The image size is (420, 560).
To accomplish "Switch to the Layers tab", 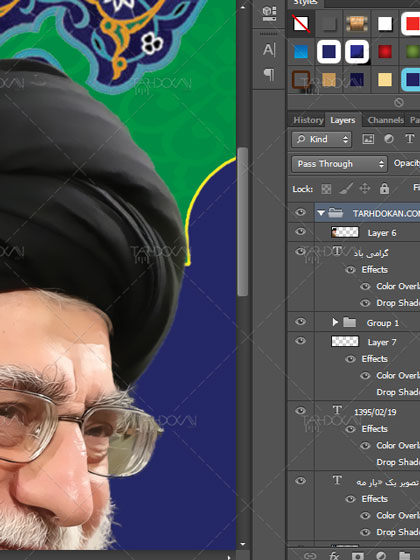I will [x=343, y=120].
